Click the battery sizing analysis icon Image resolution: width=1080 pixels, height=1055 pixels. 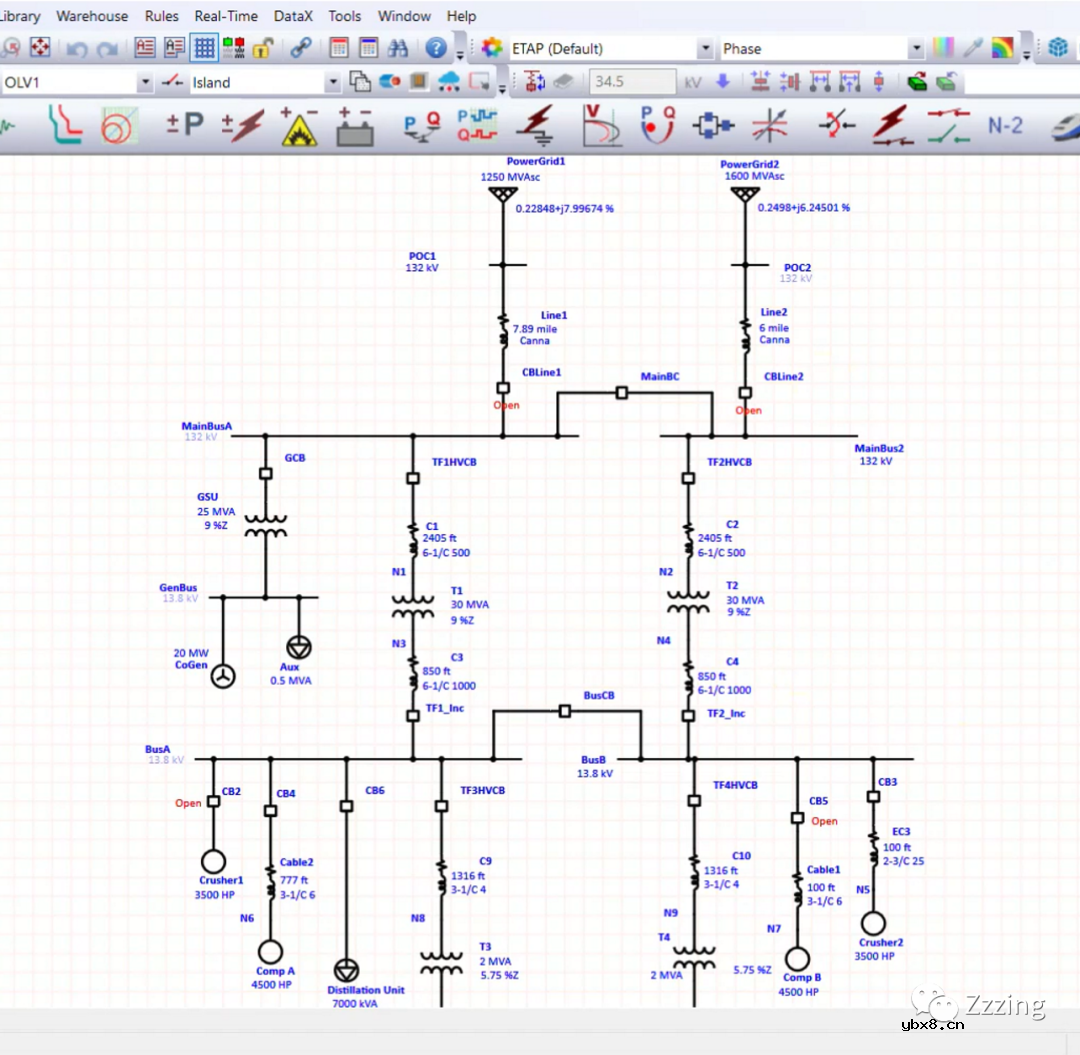(x=354, y=125)
